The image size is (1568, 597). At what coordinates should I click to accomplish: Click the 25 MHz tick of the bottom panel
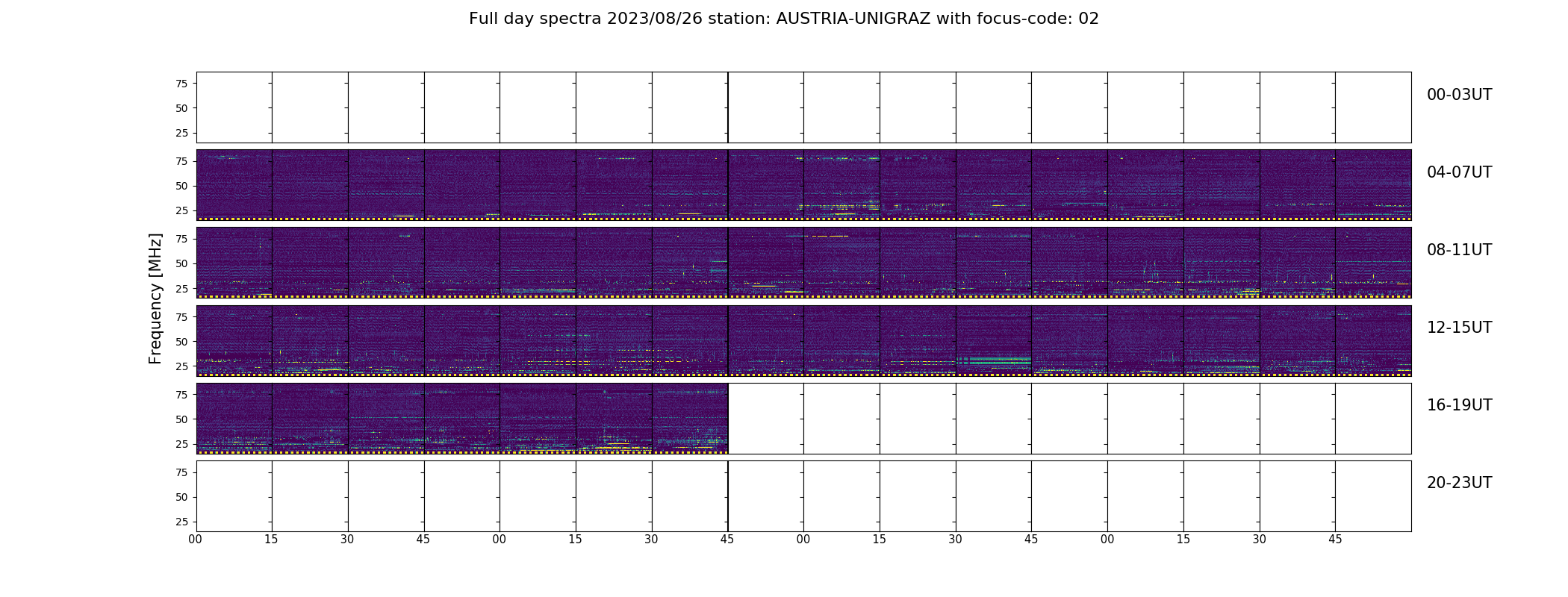[x=181, y=522]
